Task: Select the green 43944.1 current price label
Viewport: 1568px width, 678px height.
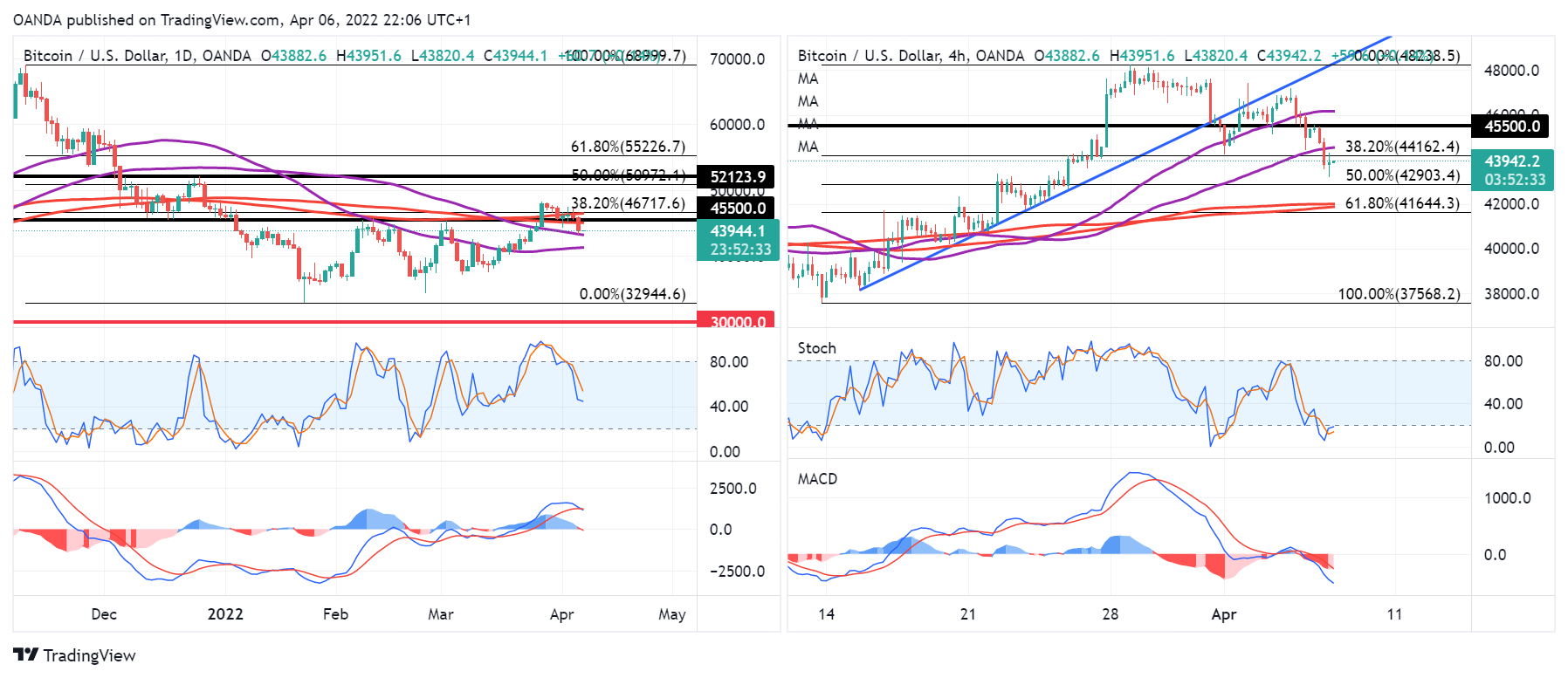Action: coord(738,231)
